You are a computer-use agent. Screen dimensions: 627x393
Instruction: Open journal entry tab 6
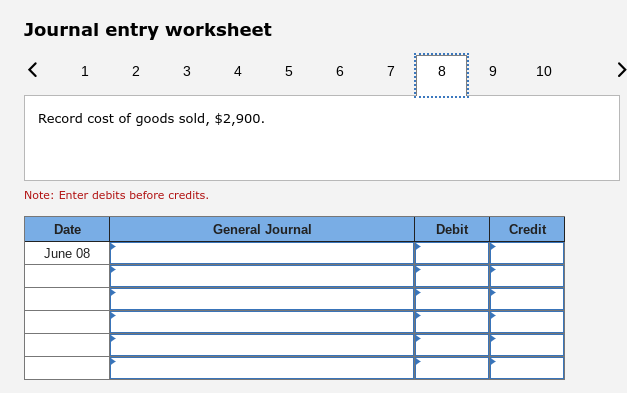(340, 71)
